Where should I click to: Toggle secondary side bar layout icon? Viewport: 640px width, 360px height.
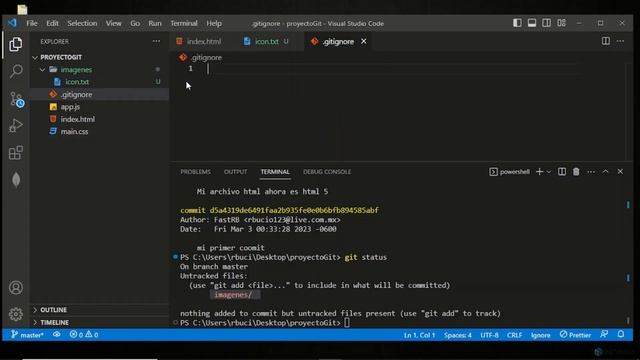click(547, 23)
